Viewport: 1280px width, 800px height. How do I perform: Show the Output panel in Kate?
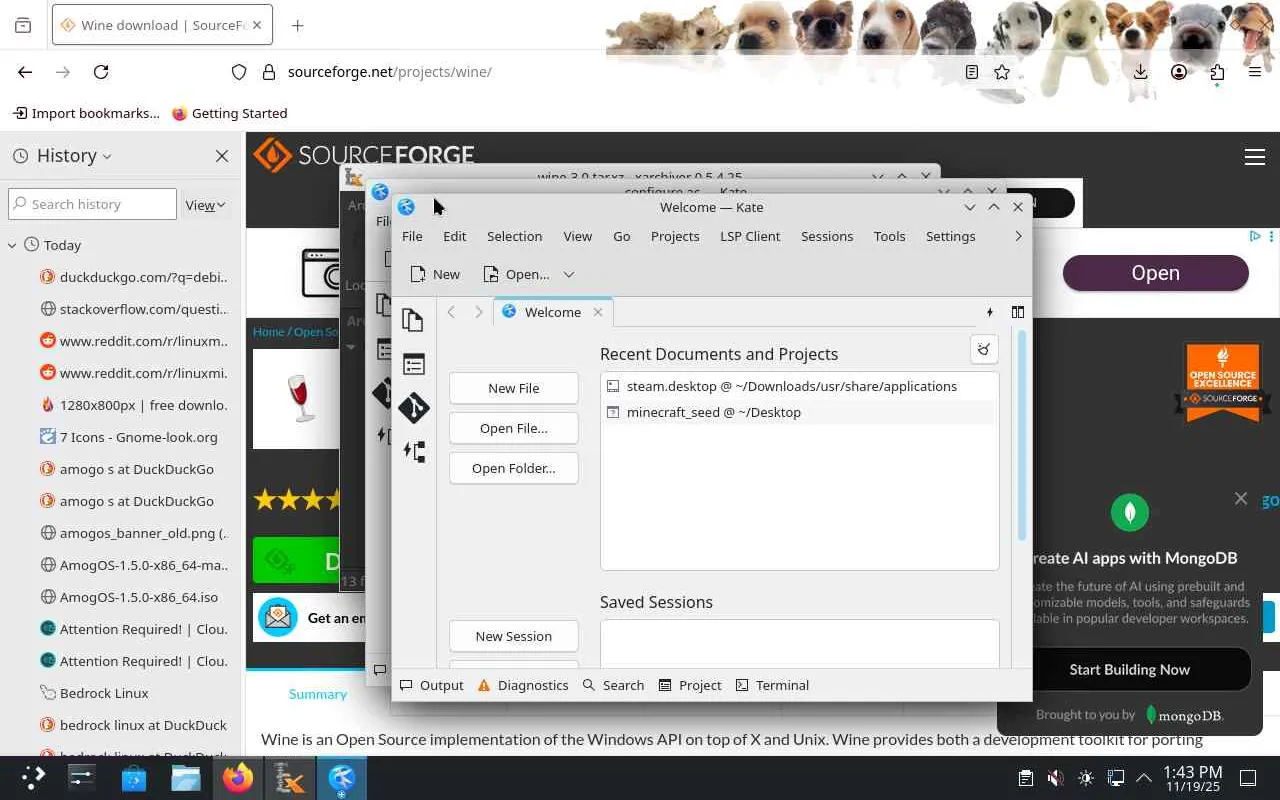click(432, 685)
